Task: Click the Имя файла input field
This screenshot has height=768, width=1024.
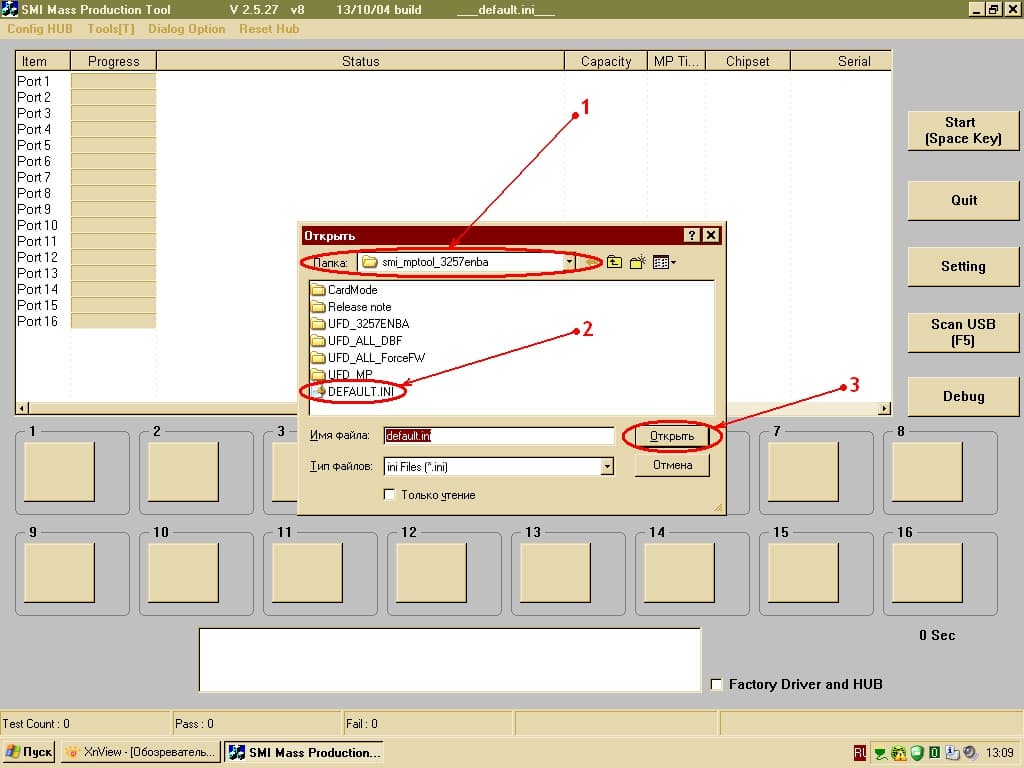Action: pos(499,436)
